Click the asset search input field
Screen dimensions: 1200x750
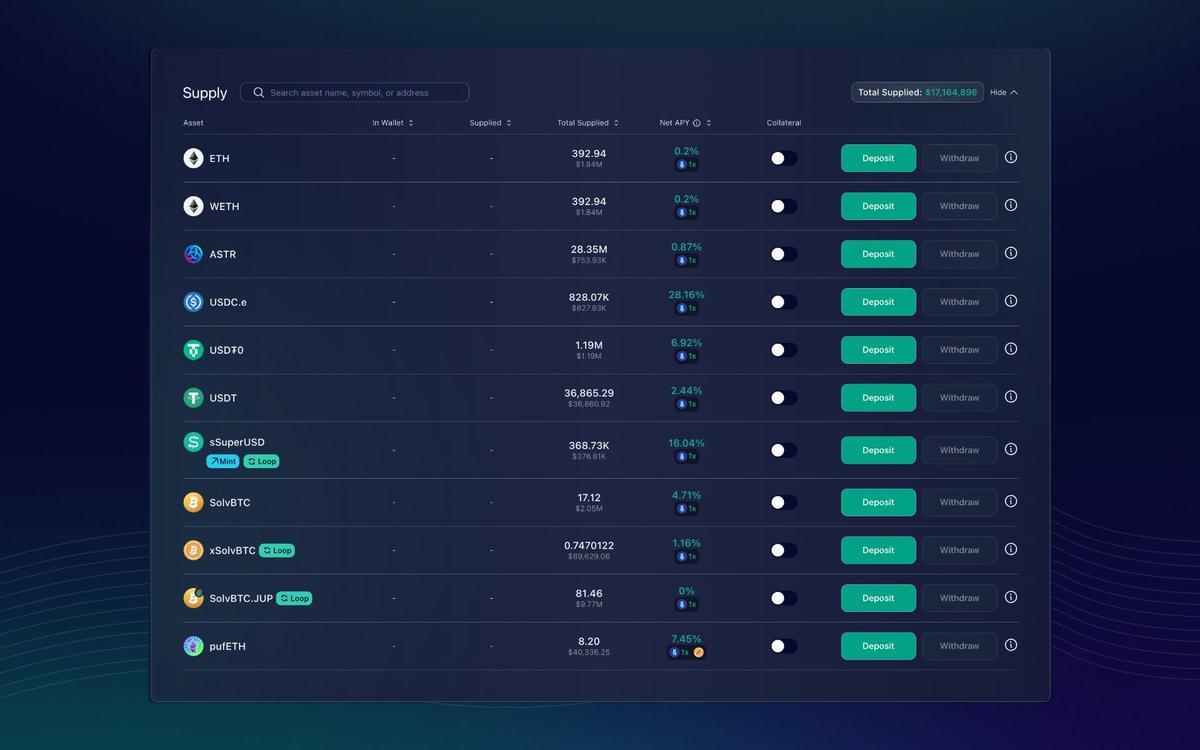click(x=355, y=92)
